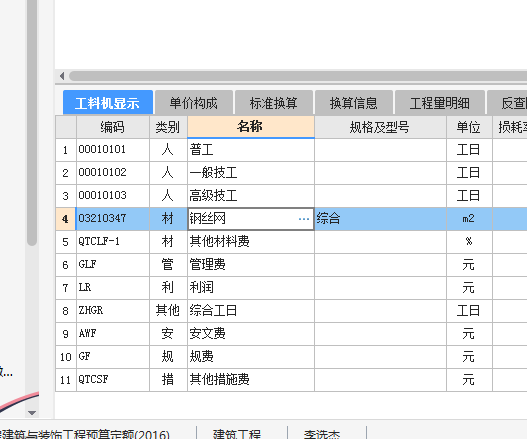
Task: Click the 元 unit cell of 管理费 row
Action: click(x=469, y=265)
